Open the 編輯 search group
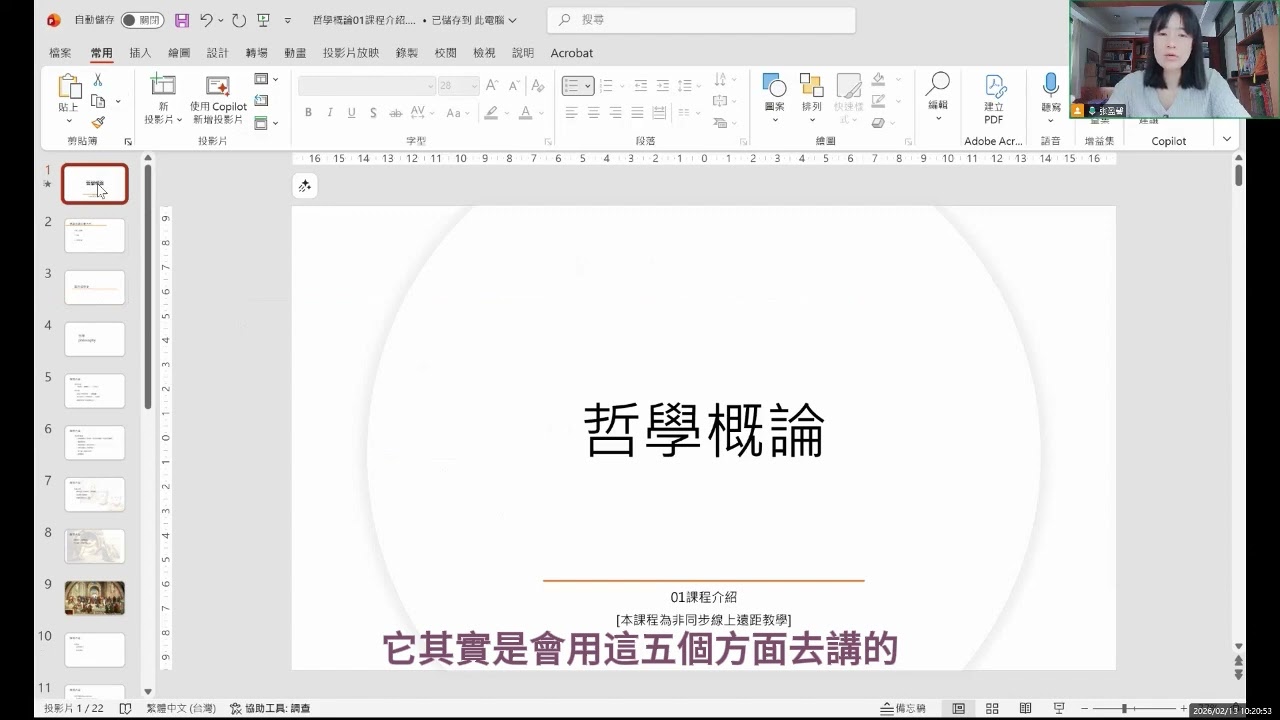This screenshot has width=1280, height=720. pyautogui.click(x=938, y=96)
